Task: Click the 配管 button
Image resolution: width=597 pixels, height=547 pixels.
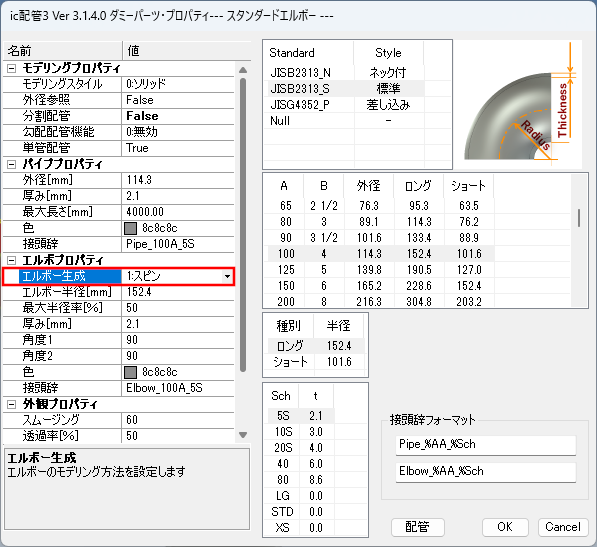Action: pyautogui.click(x=418, y=527)
